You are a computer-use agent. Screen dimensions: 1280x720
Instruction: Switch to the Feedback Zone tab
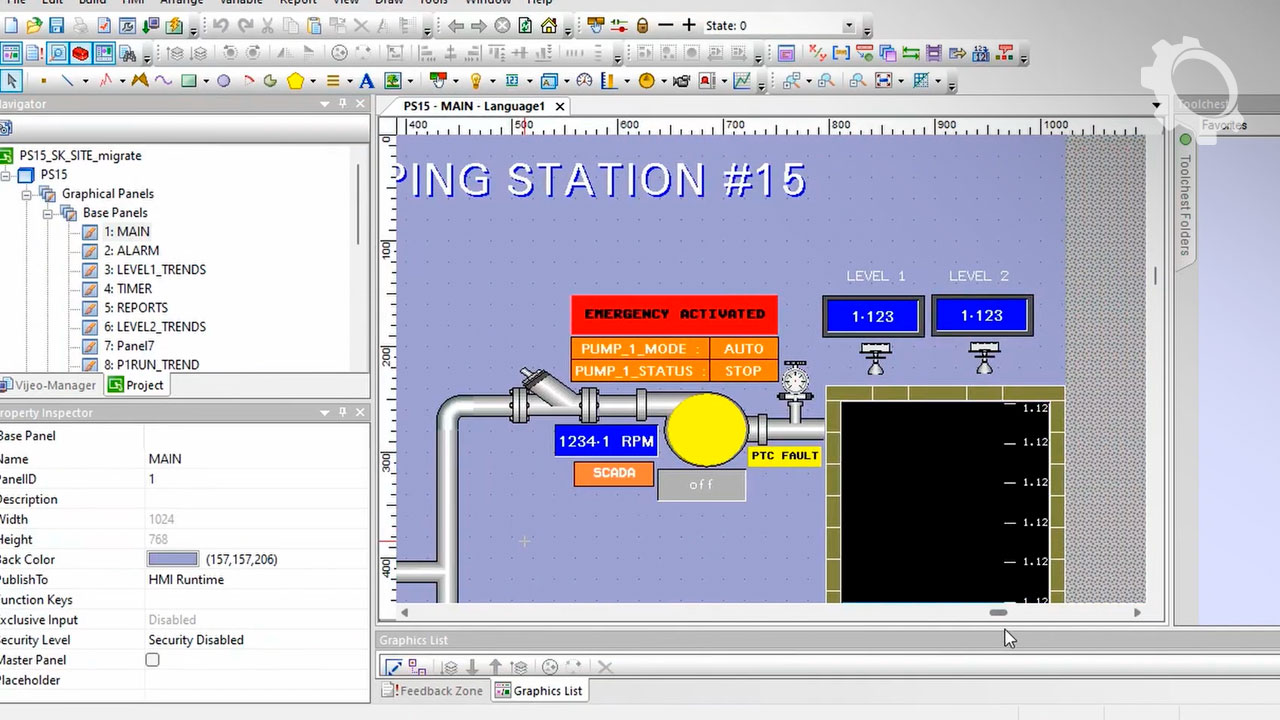(432, 690)
